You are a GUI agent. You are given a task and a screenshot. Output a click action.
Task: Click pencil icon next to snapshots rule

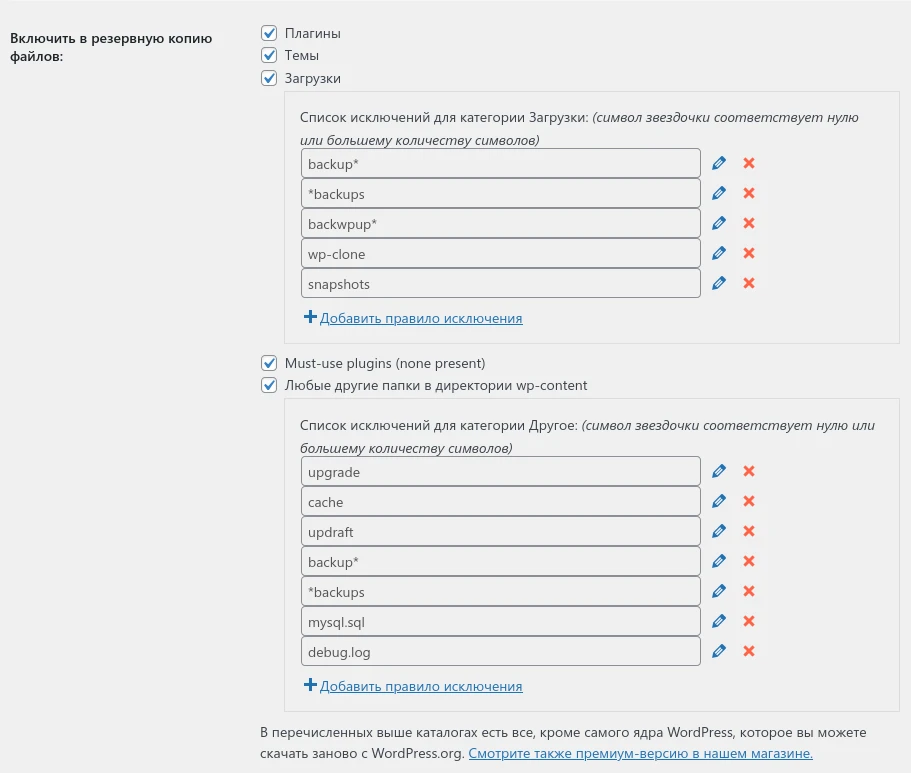point(718,283)
